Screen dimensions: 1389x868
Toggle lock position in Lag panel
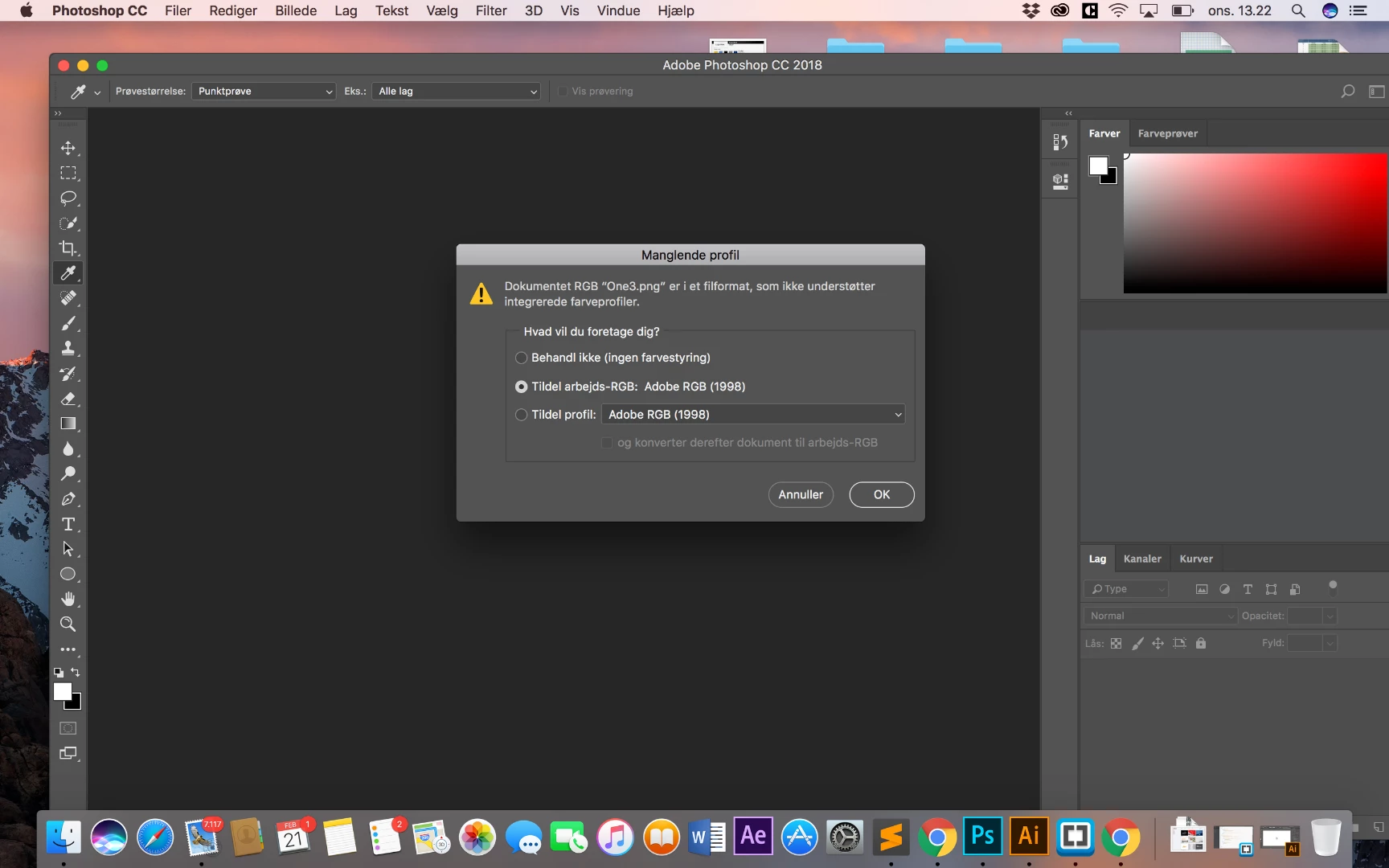(x=1157, y=643)
